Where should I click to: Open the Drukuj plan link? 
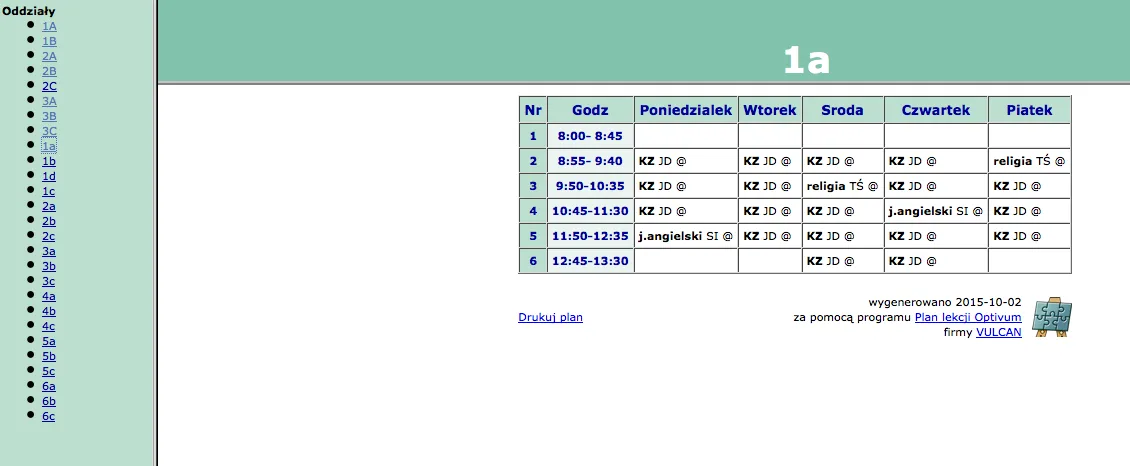coord(550,318)
